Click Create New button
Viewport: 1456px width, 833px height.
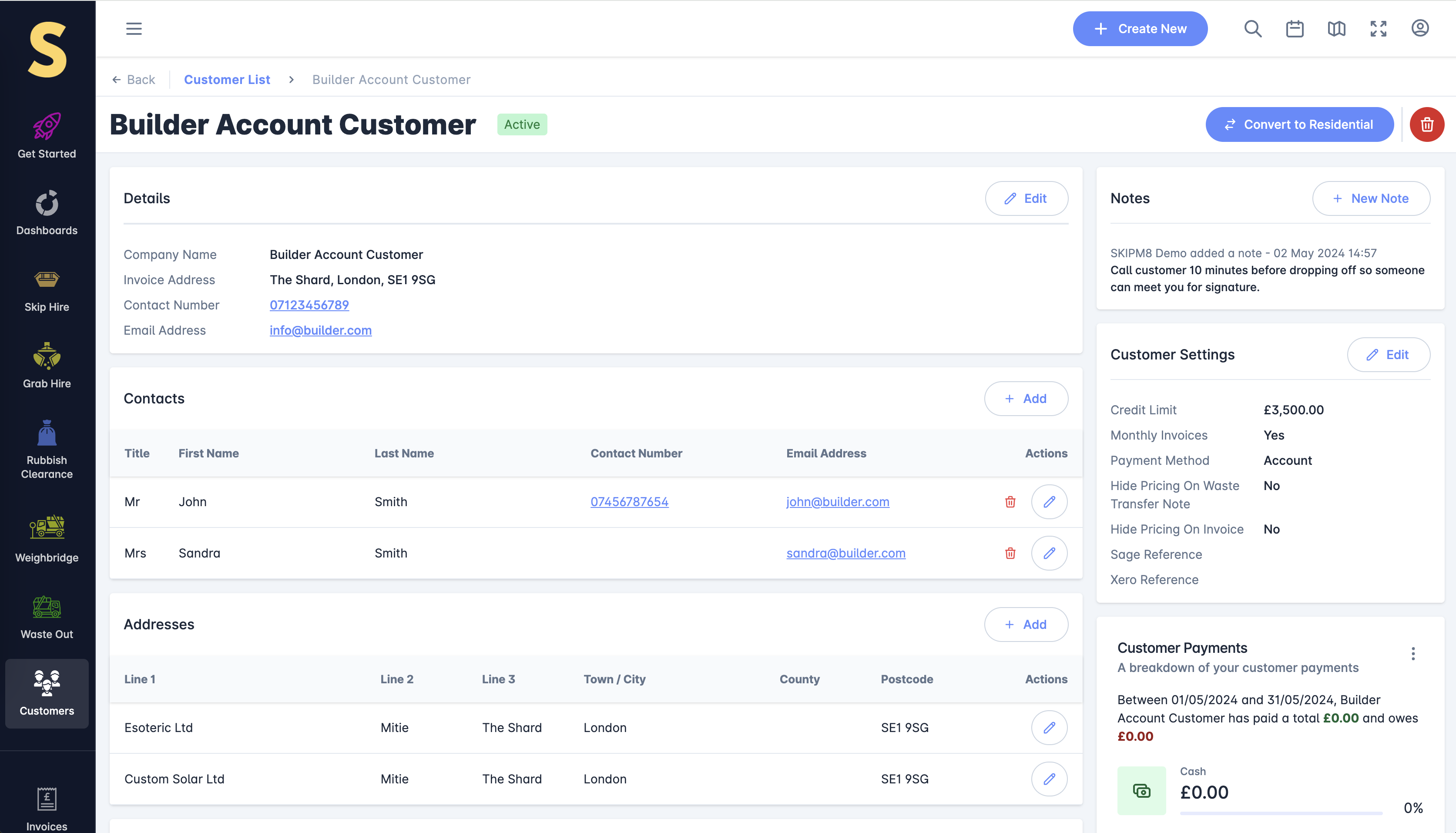point(1141,29)
